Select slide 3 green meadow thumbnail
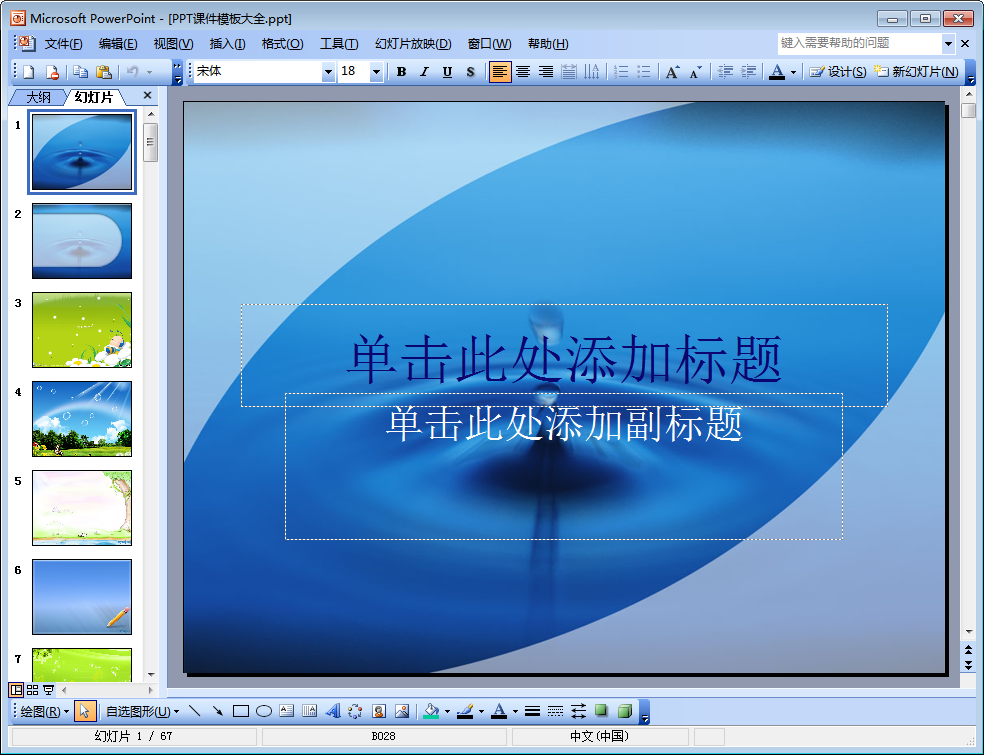The height and width of the screenshot is (755, 984). (82, 329)
